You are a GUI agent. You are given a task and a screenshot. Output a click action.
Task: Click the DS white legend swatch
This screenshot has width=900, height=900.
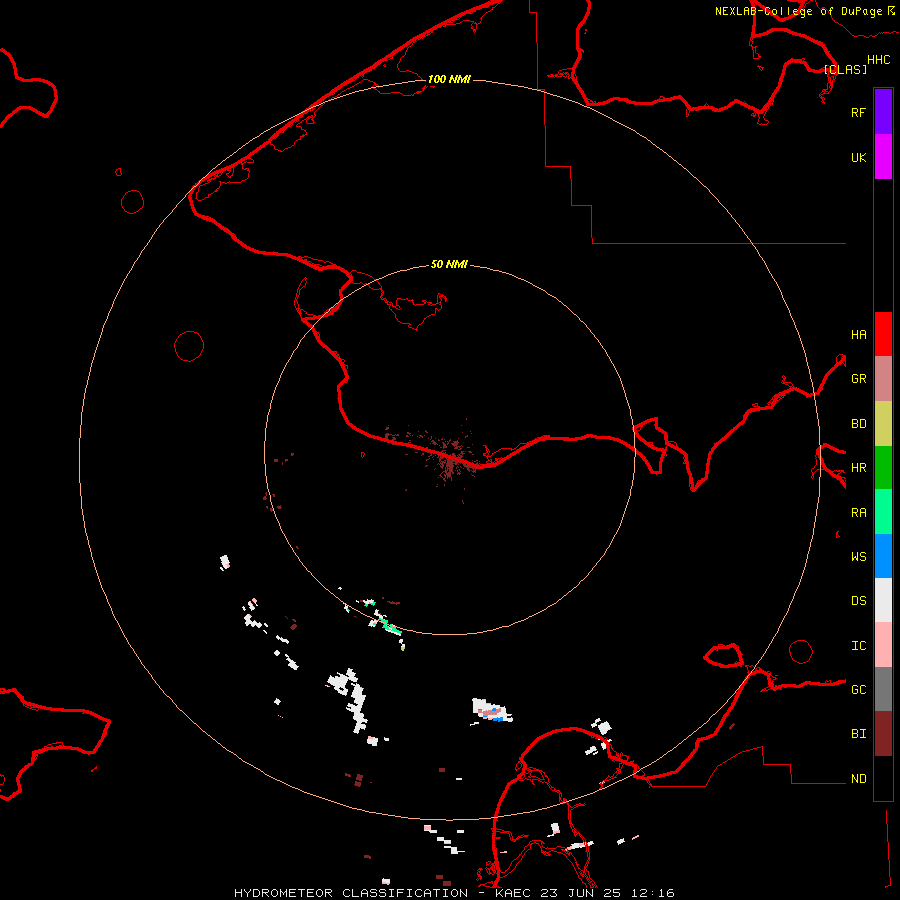(x=883, y=600)
